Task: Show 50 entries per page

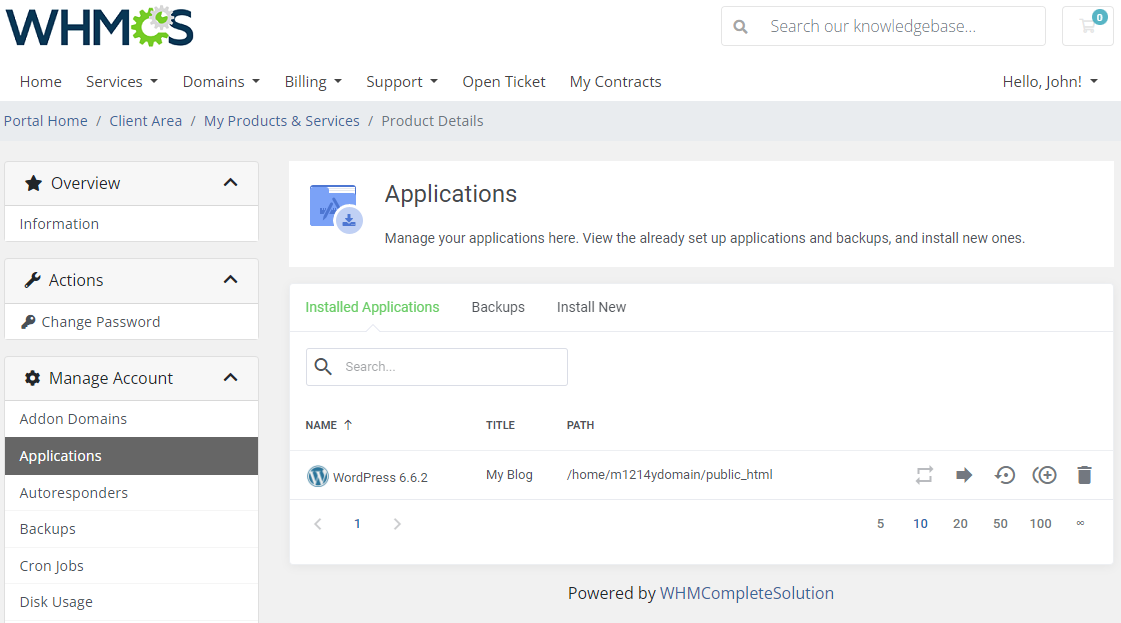Action: coord(1000,524)
